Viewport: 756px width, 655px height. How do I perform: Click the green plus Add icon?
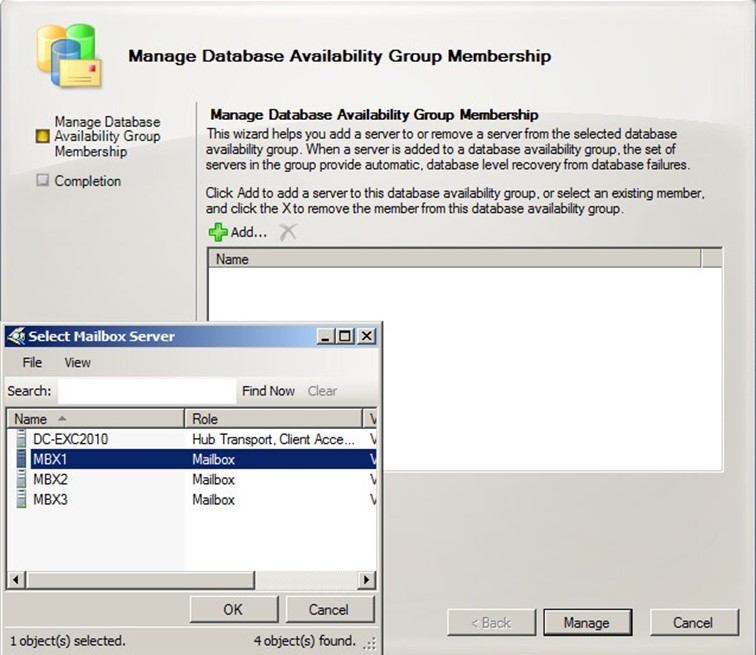(x=218, y=232)
